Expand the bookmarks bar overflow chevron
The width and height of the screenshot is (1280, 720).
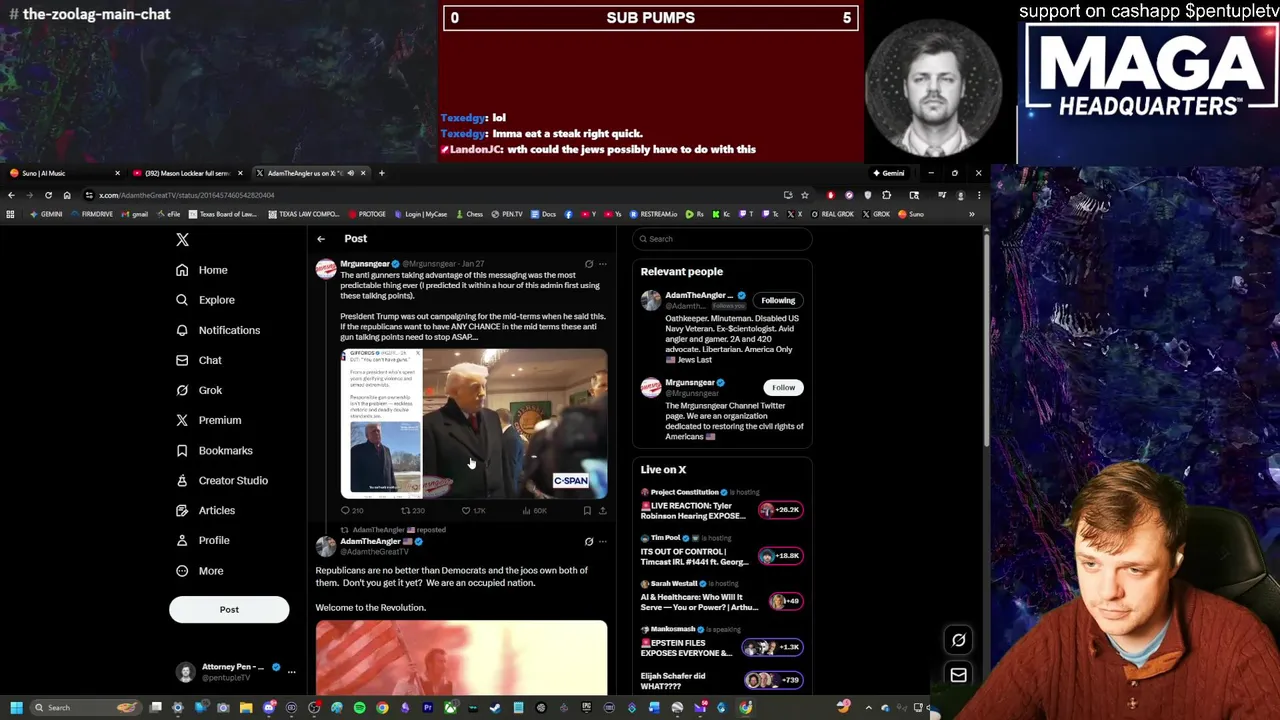(971, 214)
